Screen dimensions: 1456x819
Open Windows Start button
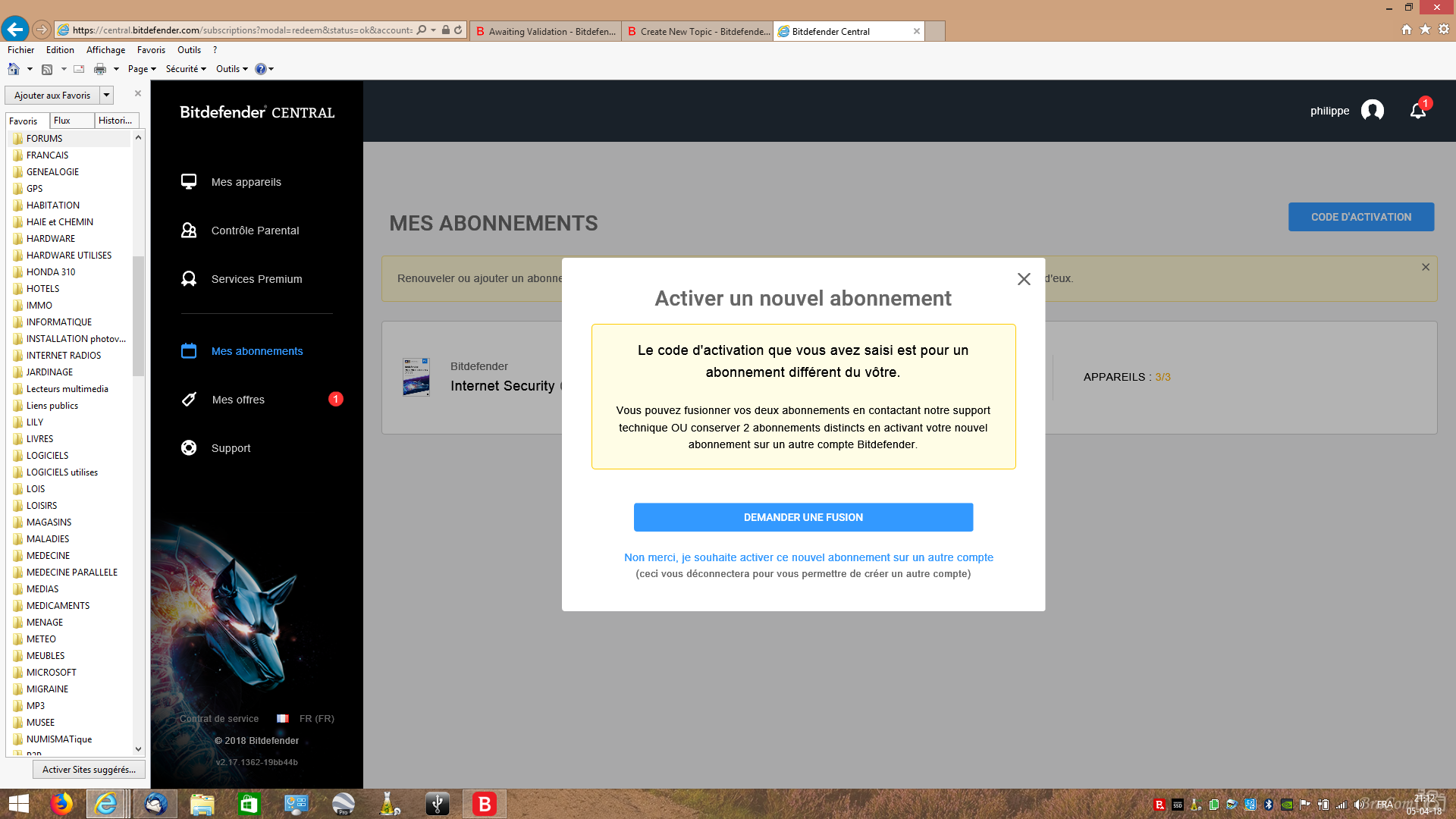(19, 804)
